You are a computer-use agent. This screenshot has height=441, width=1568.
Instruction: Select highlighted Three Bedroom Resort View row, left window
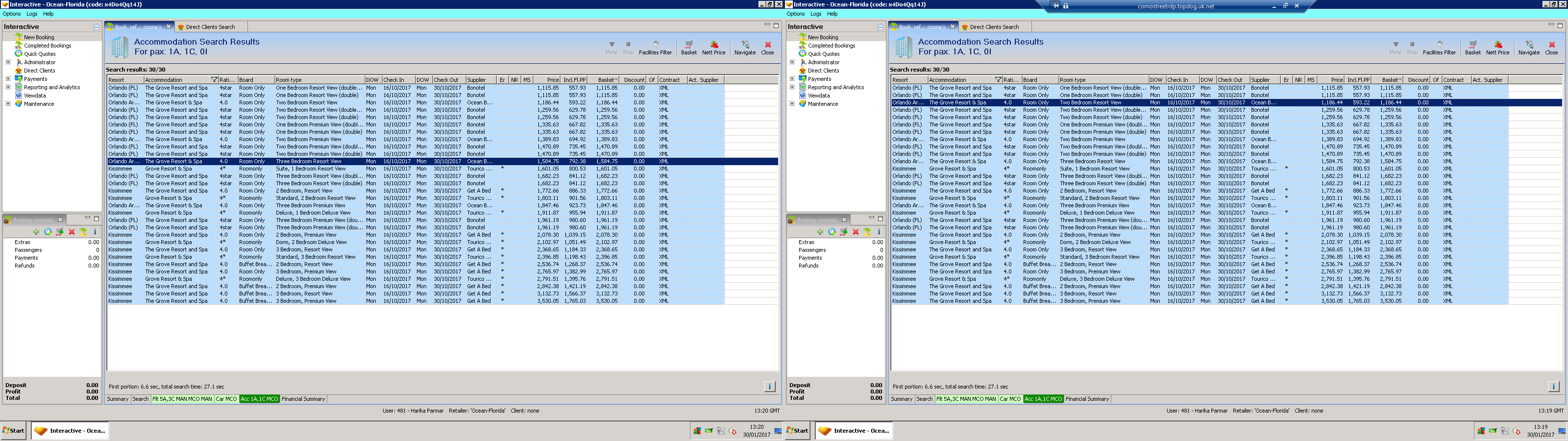click(308, 161)
